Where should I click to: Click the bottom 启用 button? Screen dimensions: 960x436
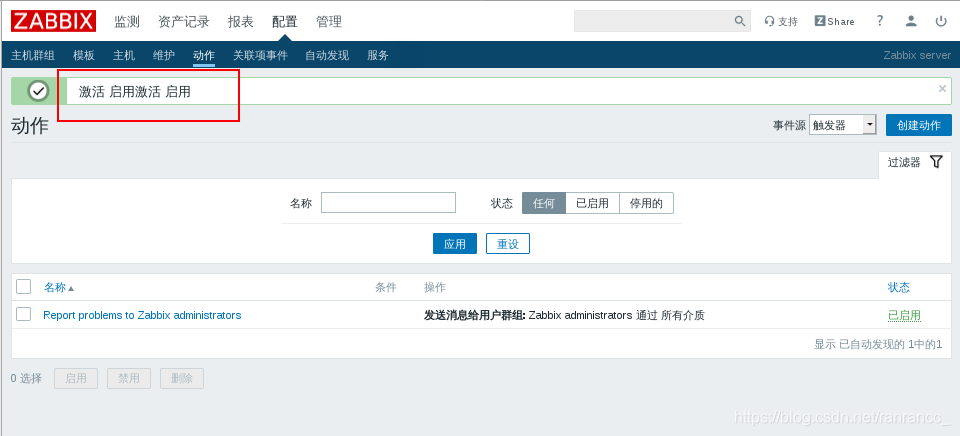[76, 378]
